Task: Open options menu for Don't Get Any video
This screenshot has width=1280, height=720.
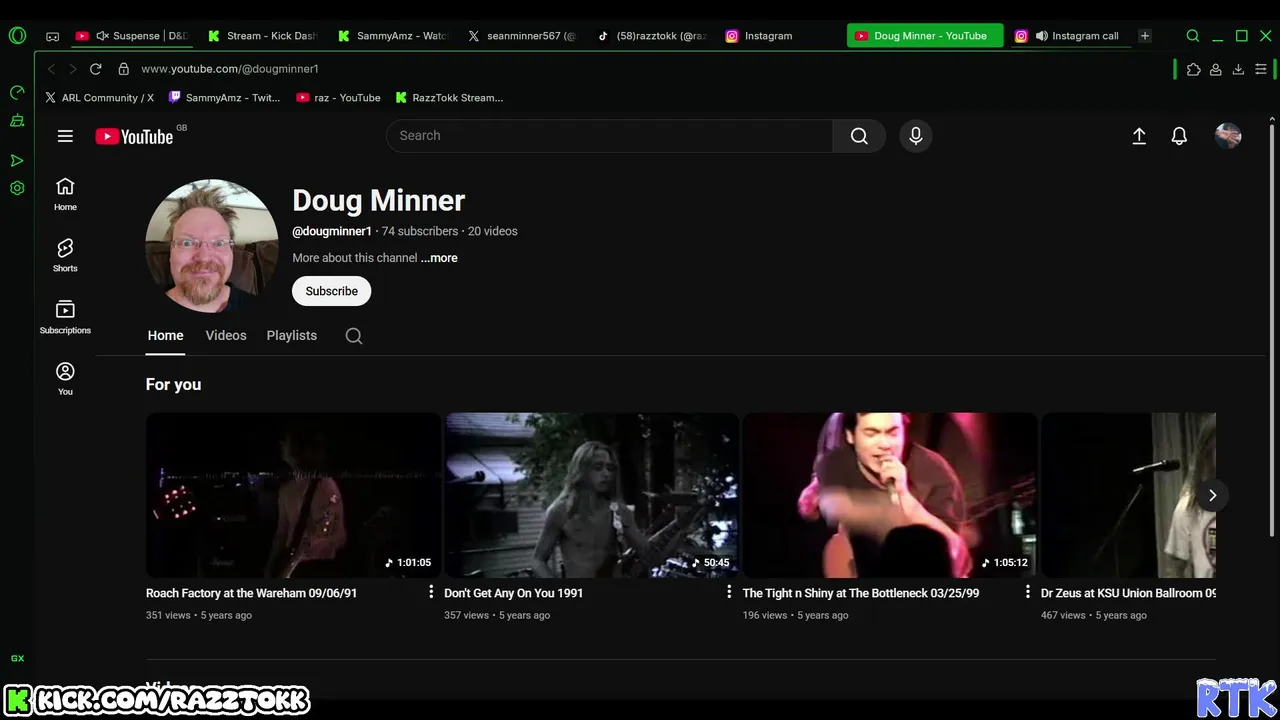Action: pyautogui.click(x=729, y=593)
